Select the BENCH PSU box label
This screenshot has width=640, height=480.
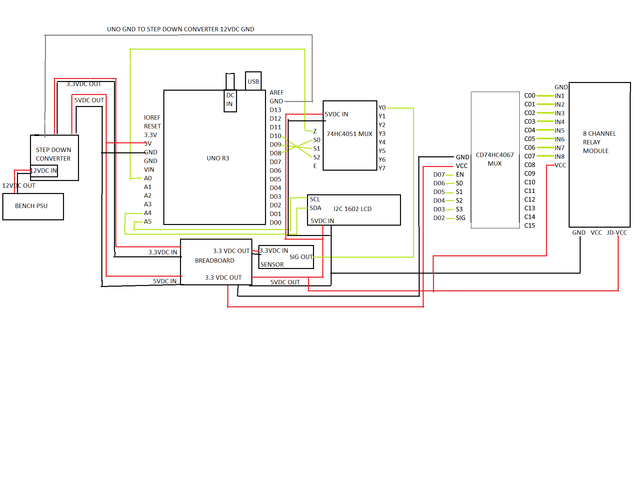(x=31, y=206)
